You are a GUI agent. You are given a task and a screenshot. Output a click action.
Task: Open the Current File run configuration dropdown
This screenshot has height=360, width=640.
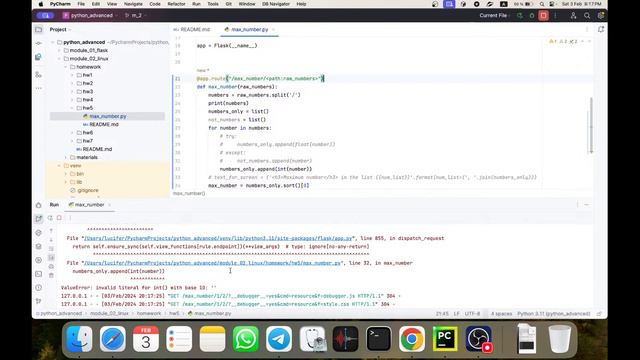coord(495,16)
